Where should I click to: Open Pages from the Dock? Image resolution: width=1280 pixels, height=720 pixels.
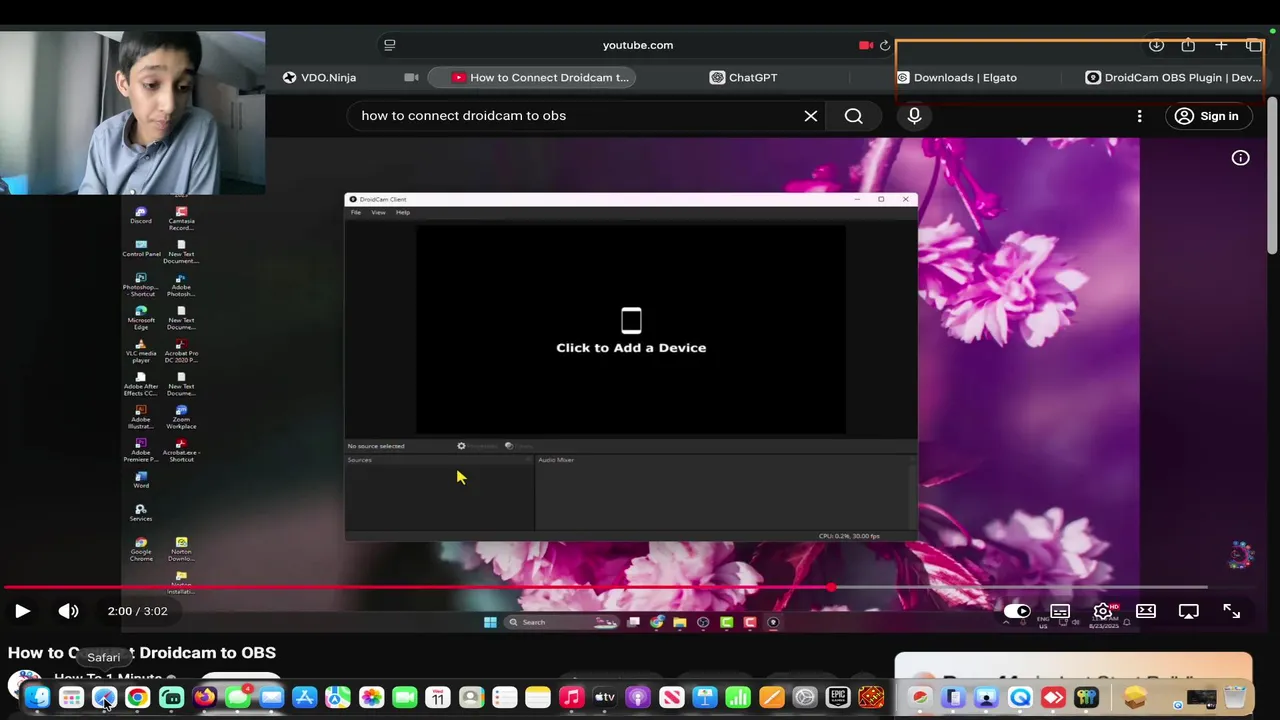point(771,697)
